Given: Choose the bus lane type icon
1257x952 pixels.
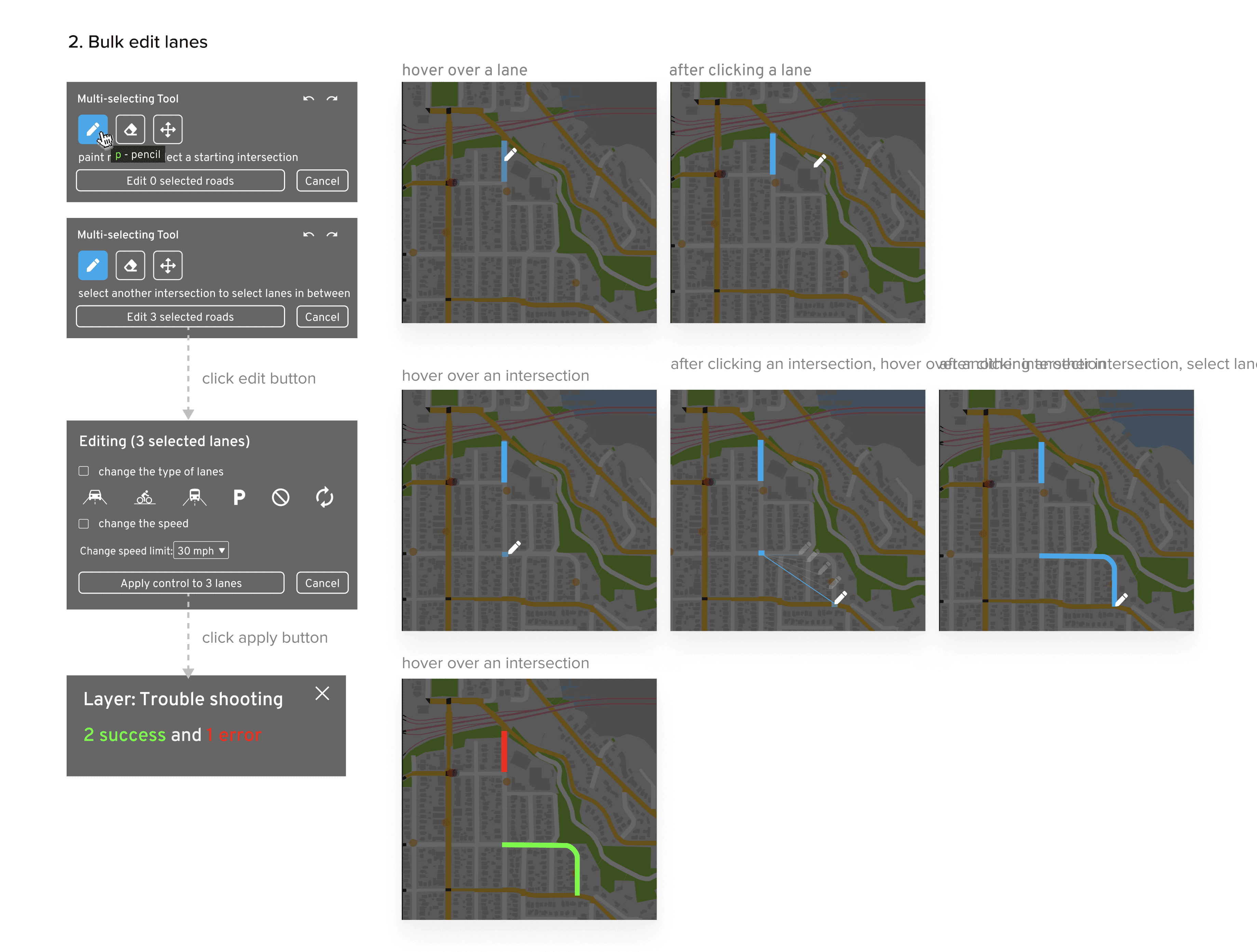Looking at the screenshot, I should pos(194,498).
